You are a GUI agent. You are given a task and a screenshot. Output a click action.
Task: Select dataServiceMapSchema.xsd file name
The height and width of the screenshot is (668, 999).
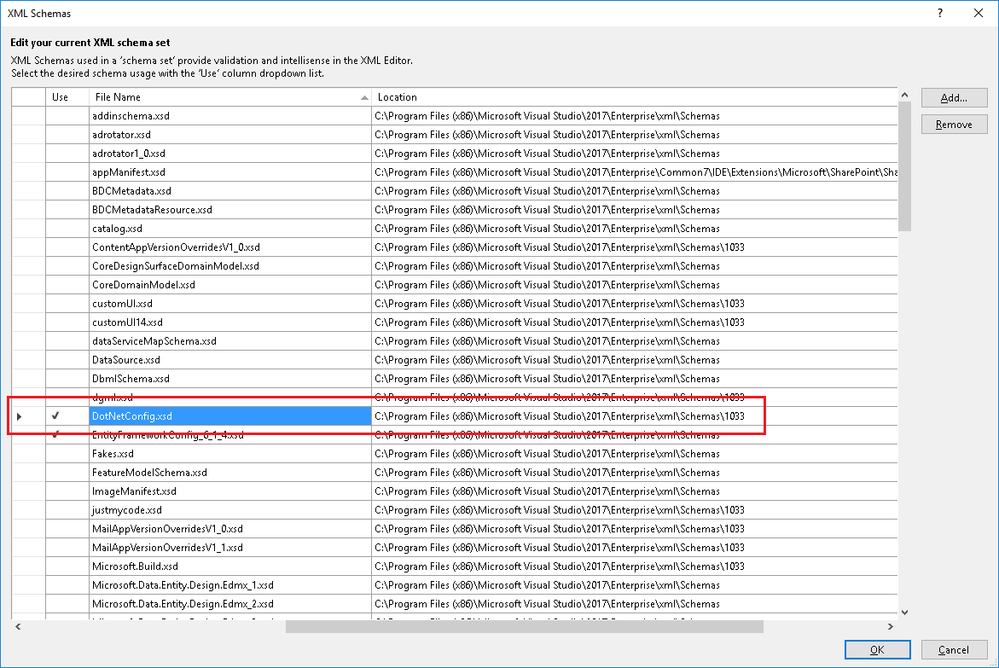point(230,341)
